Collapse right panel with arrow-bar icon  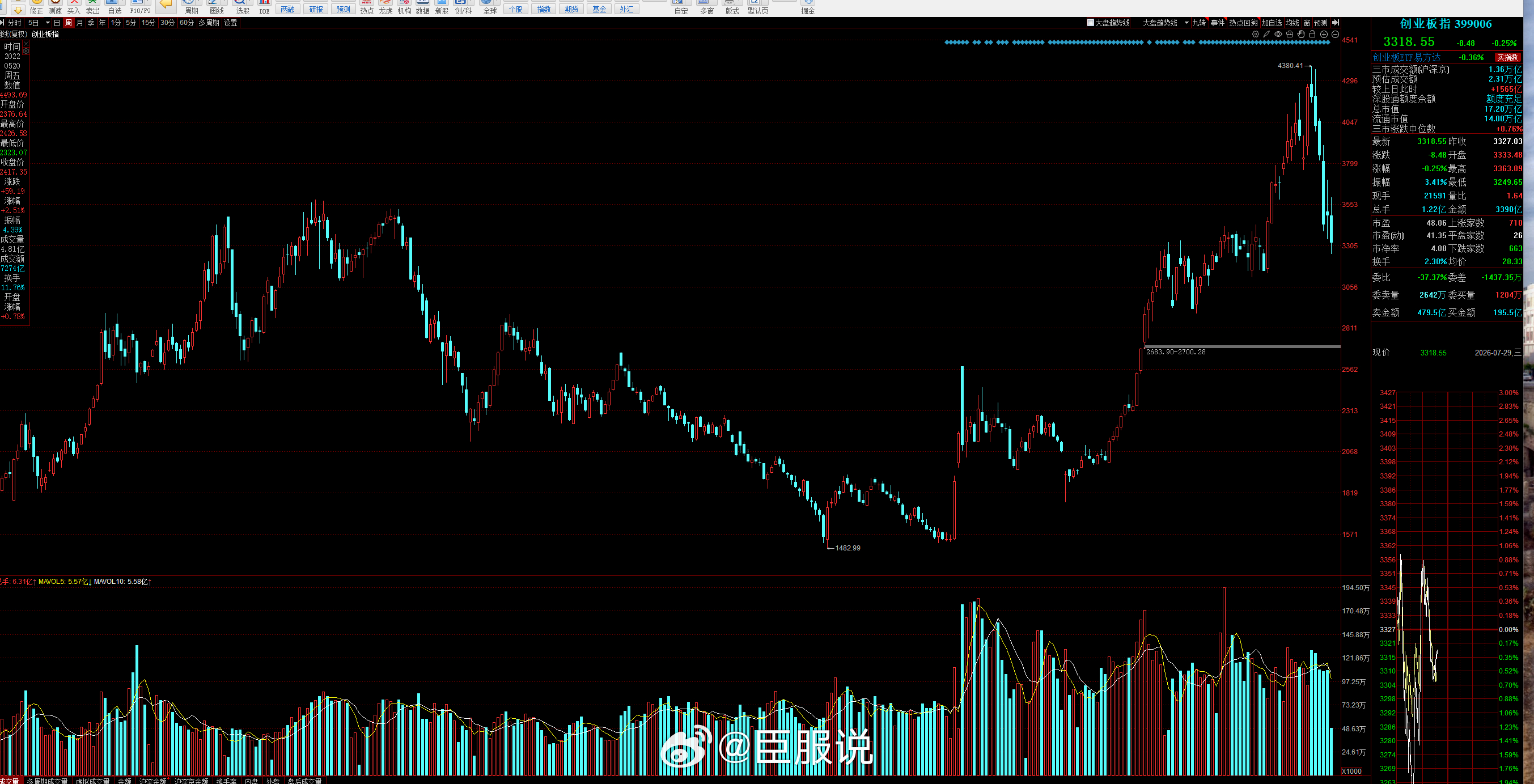click(1335, 23)
